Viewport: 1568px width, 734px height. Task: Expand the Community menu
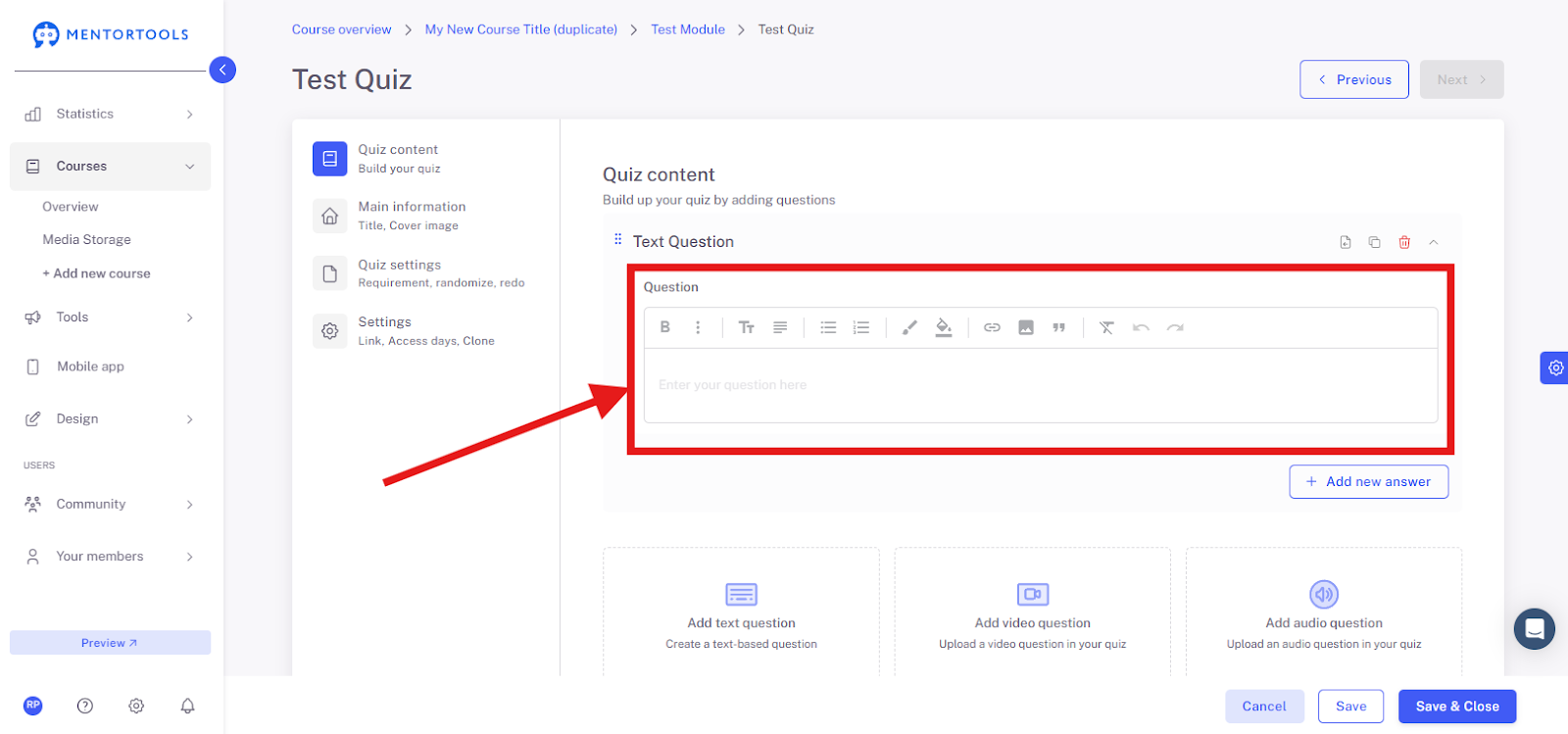pos(110,504)
